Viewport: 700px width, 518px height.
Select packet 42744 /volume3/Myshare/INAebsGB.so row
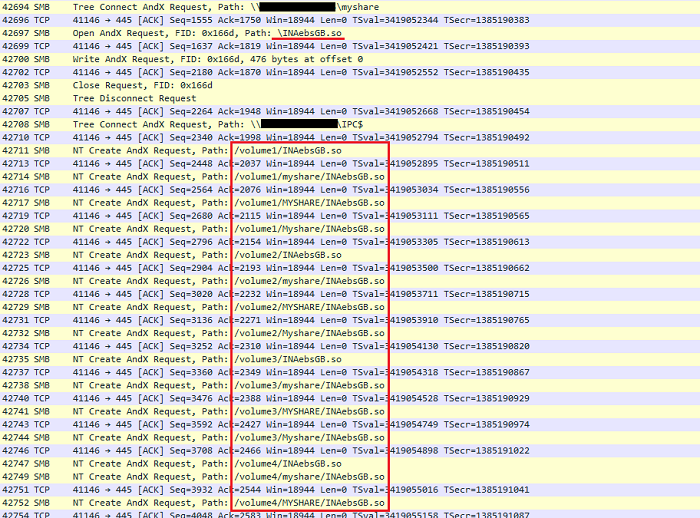(350, 438)
